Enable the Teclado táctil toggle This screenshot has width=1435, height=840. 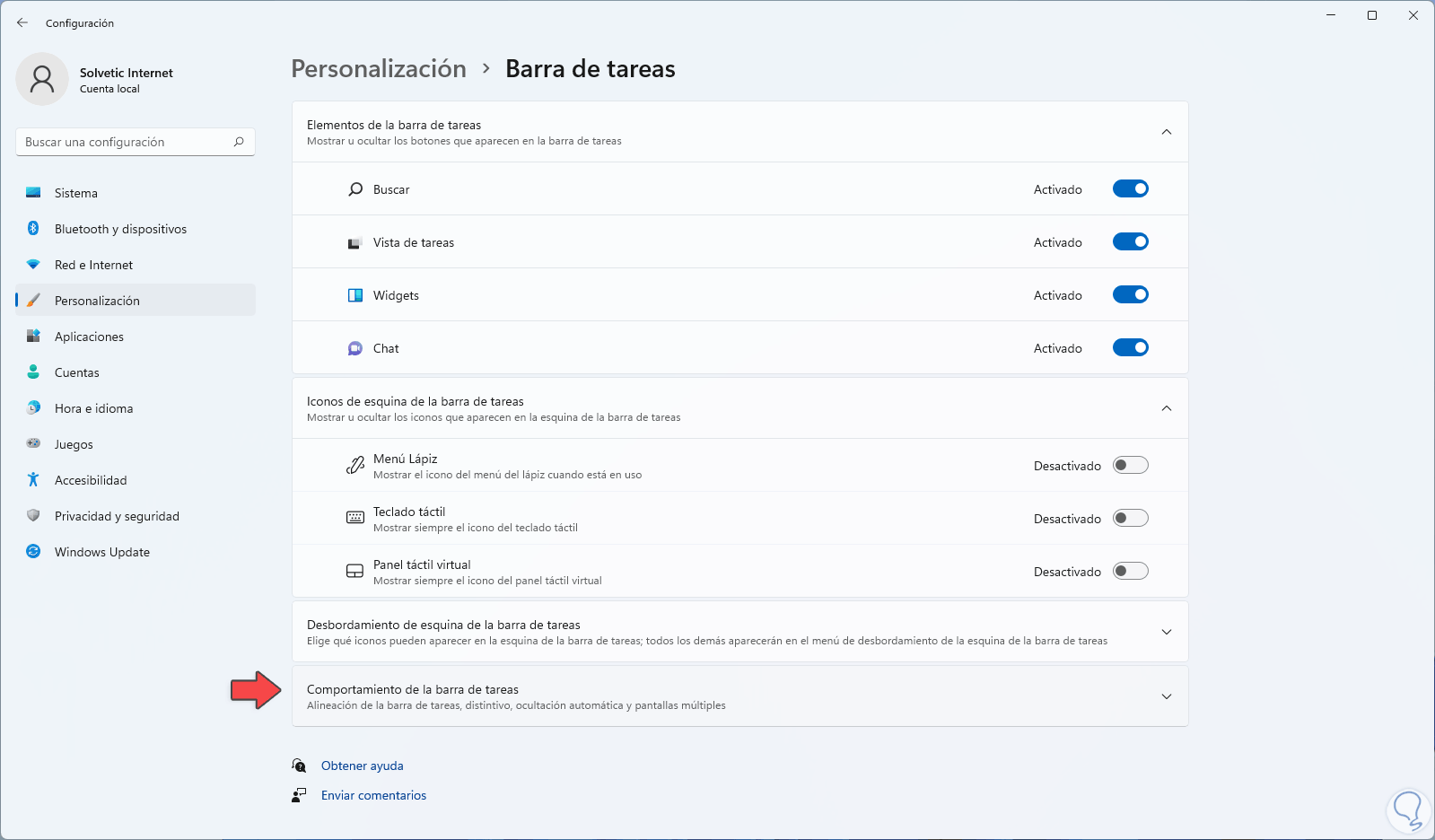click(1130, 519)
